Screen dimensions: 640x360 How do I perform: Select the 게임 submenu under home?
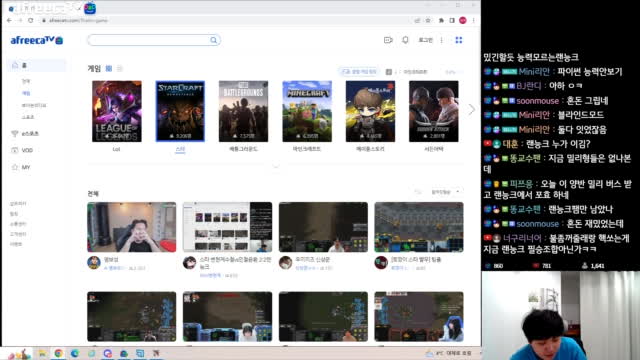coord(26,93)
